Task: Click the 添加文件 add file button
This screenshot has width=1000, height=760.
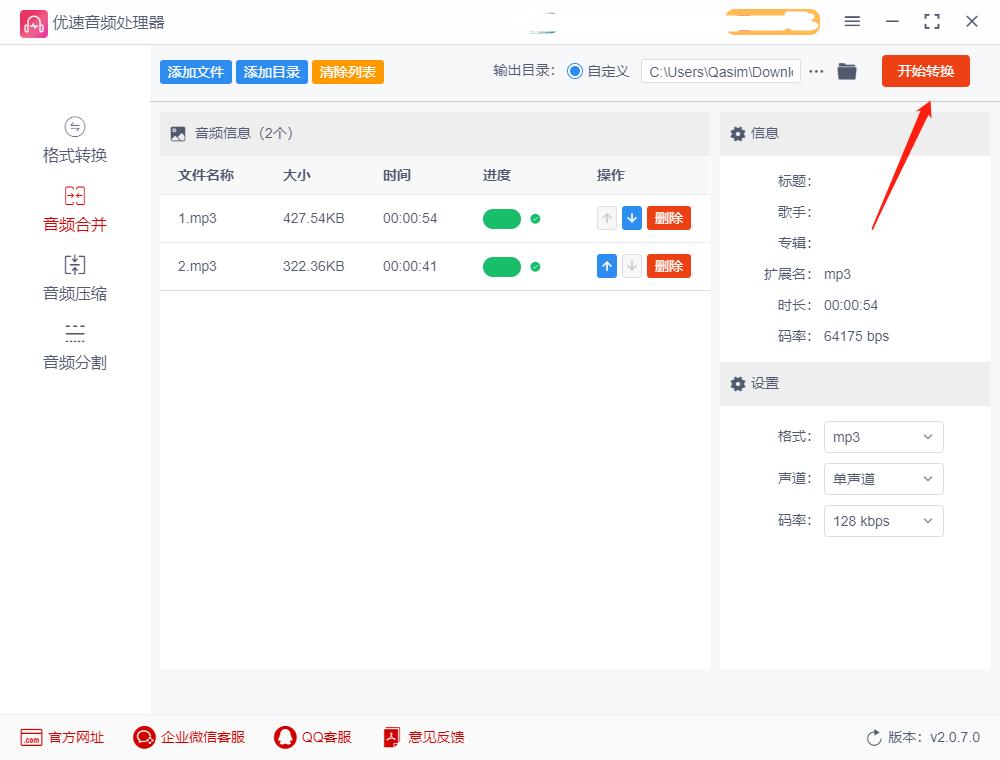Action: pyautogui.click(x=196, y=72)
